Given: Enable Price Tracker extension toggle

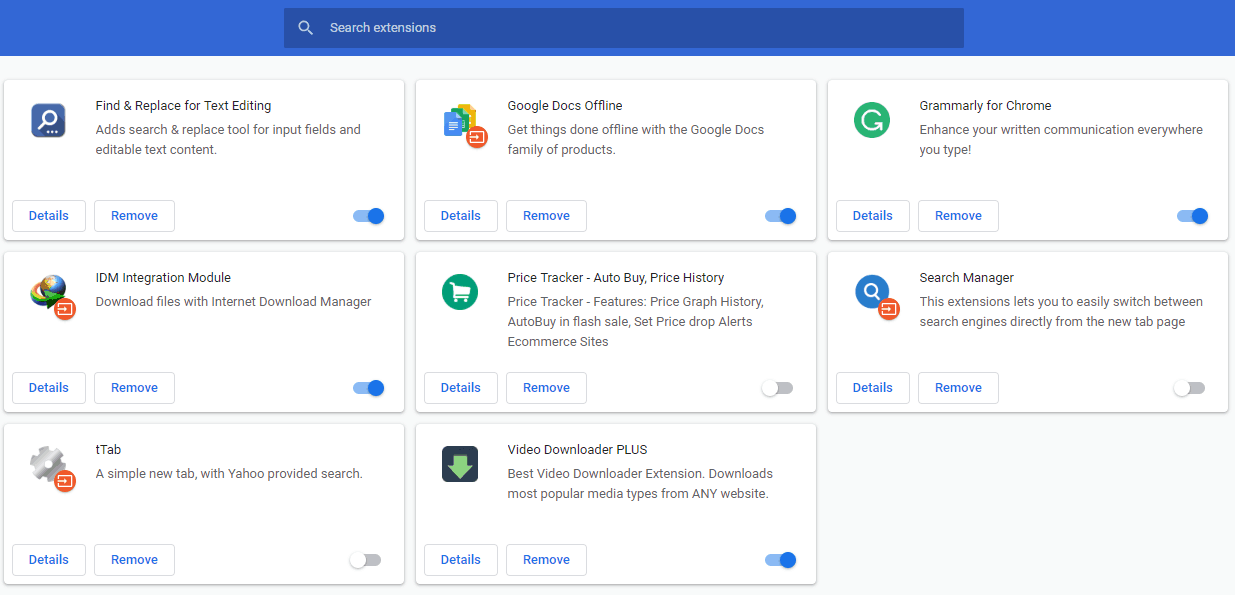Looking at the screenshot, I should pos(777,388).
